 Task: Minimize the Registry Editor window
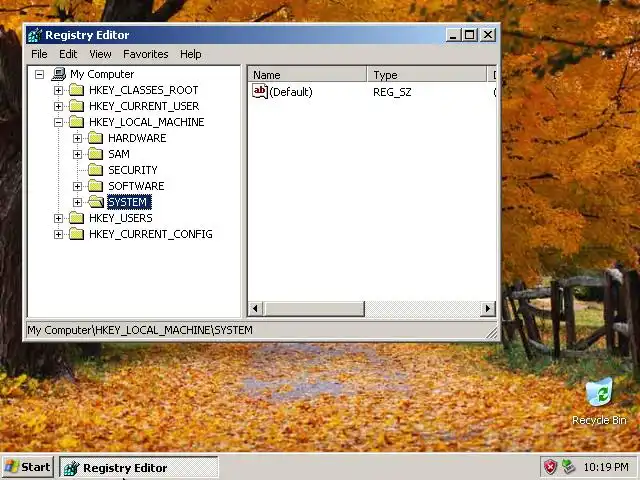pyautogui.click(x=452, y=35)
